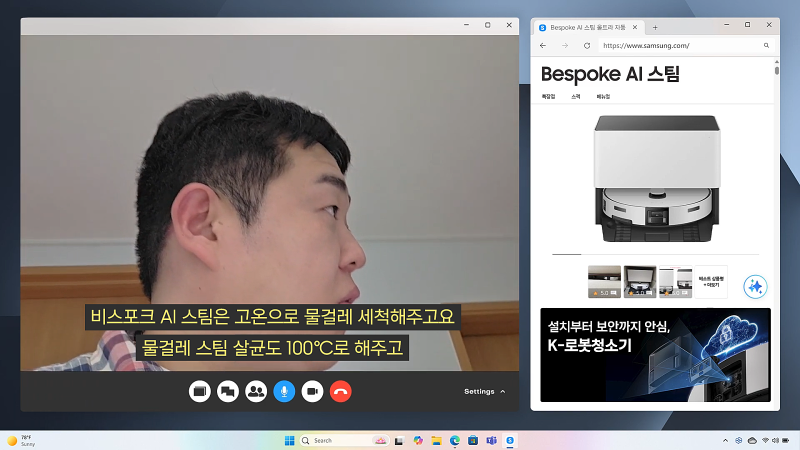Expand the Settings chevron in call window
This screenshot has height=450, width=800.
point(503,391)
